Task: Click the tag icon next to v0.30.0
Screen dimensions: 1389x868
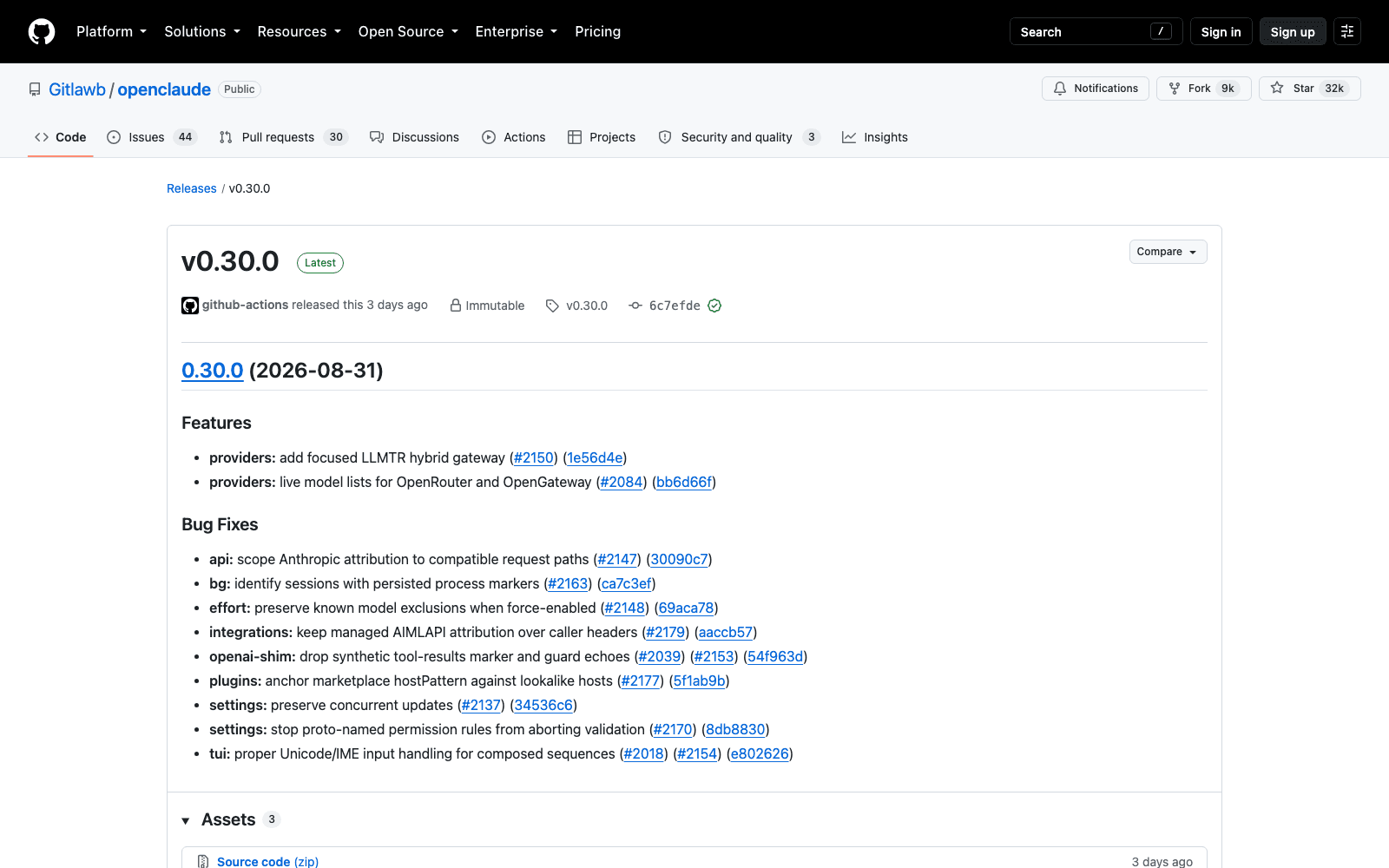Action: click(x=552, y=306)
